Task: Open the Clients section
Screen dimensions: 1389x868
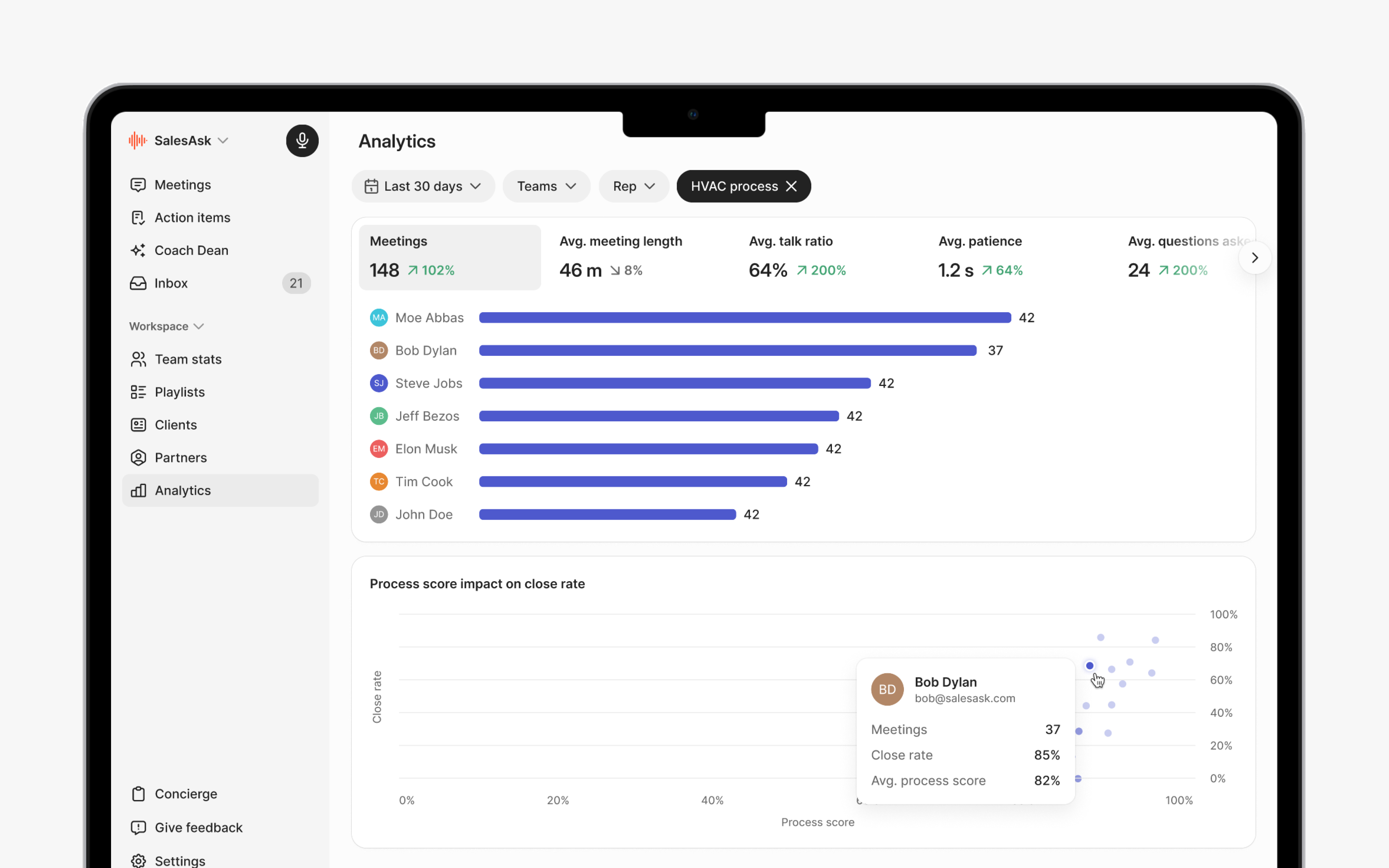Action: [175, 425]
